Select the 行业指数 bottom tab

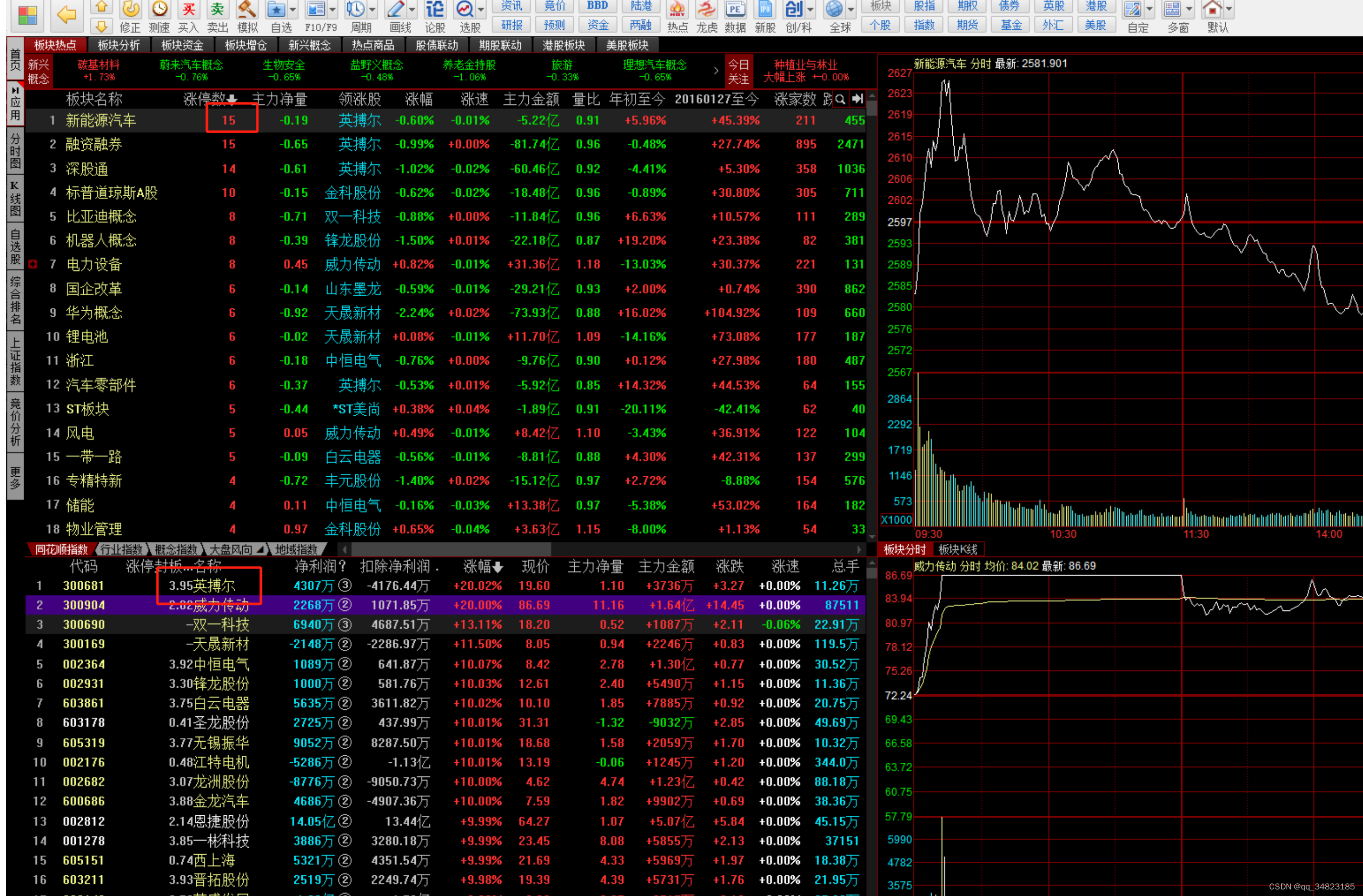[x=122, y=549]
